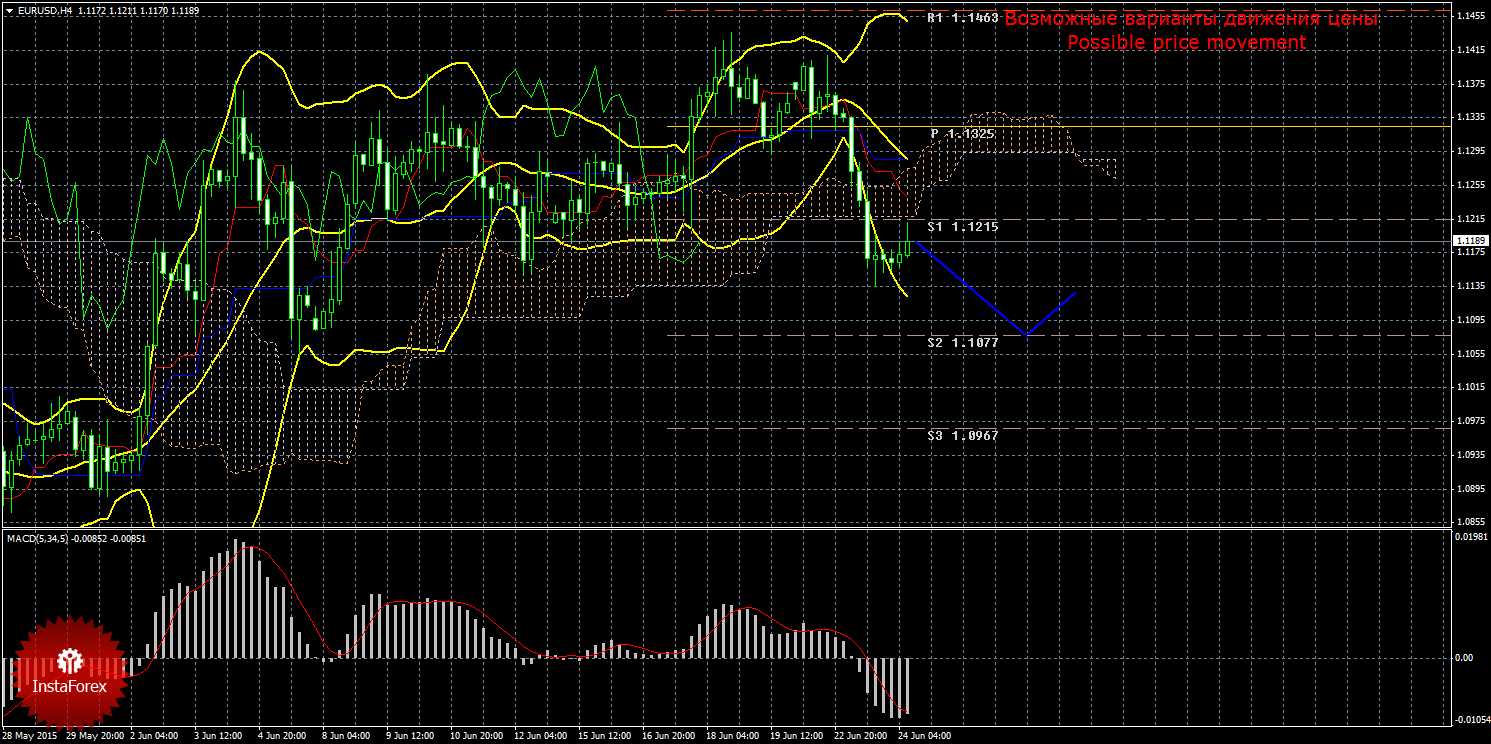Click the P 1.1325 pivot label
Image resolution: width=1491 pixels, height=744 pixels.
point(962,133)
